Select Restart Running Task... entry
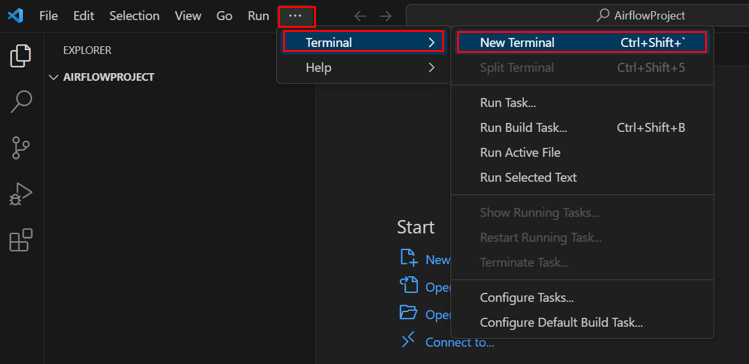 (x=582, y=237)
